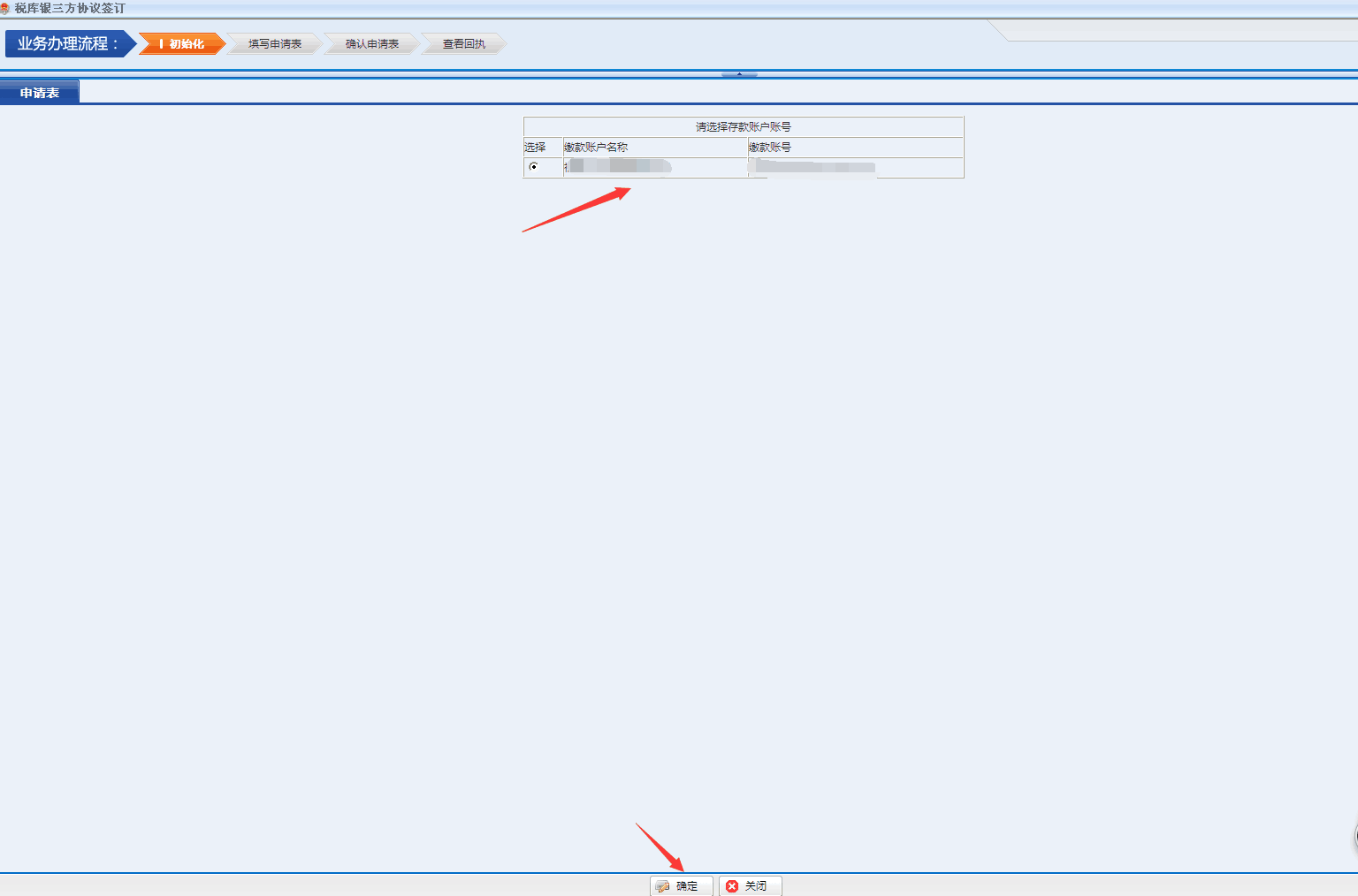
Task: Jump to the 填写申请表 step
Action: point(275,44)
